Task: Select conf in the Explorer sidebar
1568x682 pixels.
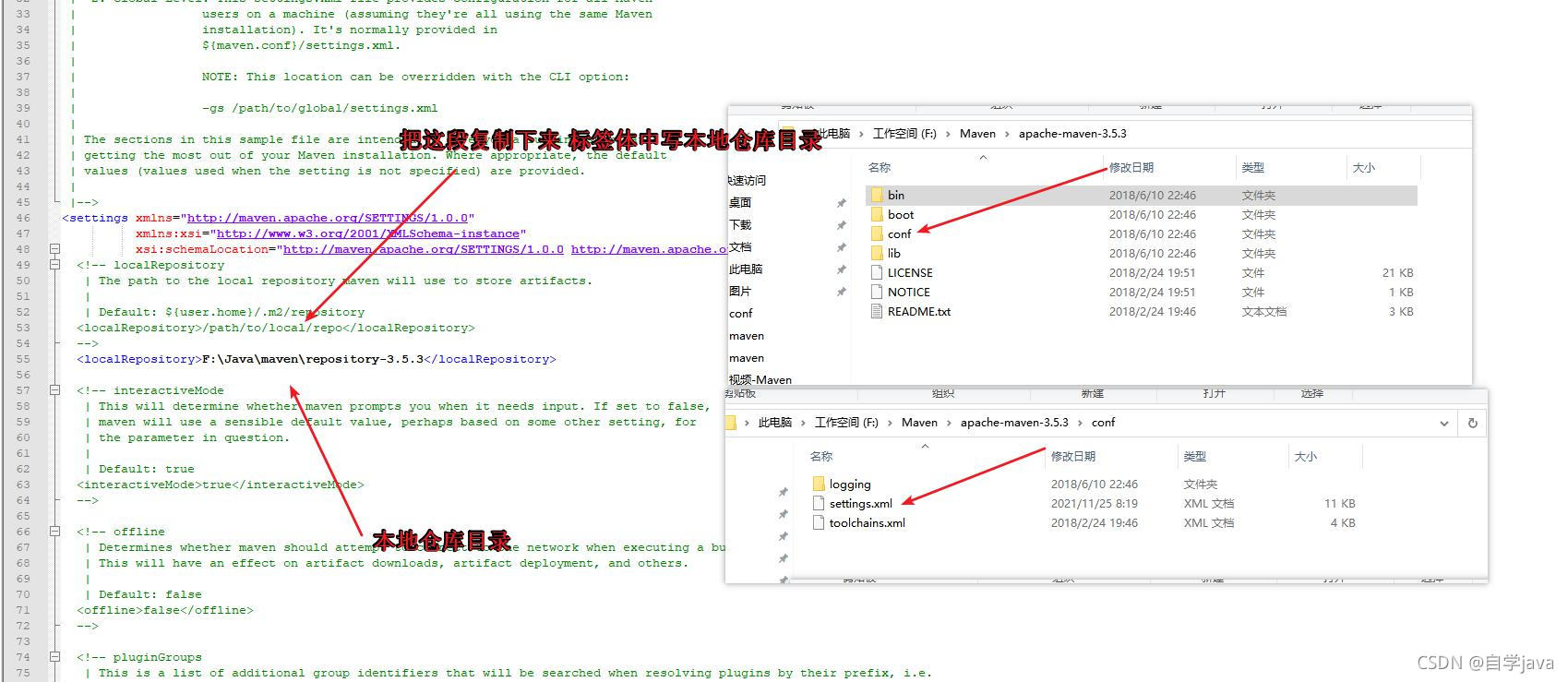Action: coord(741,314)
